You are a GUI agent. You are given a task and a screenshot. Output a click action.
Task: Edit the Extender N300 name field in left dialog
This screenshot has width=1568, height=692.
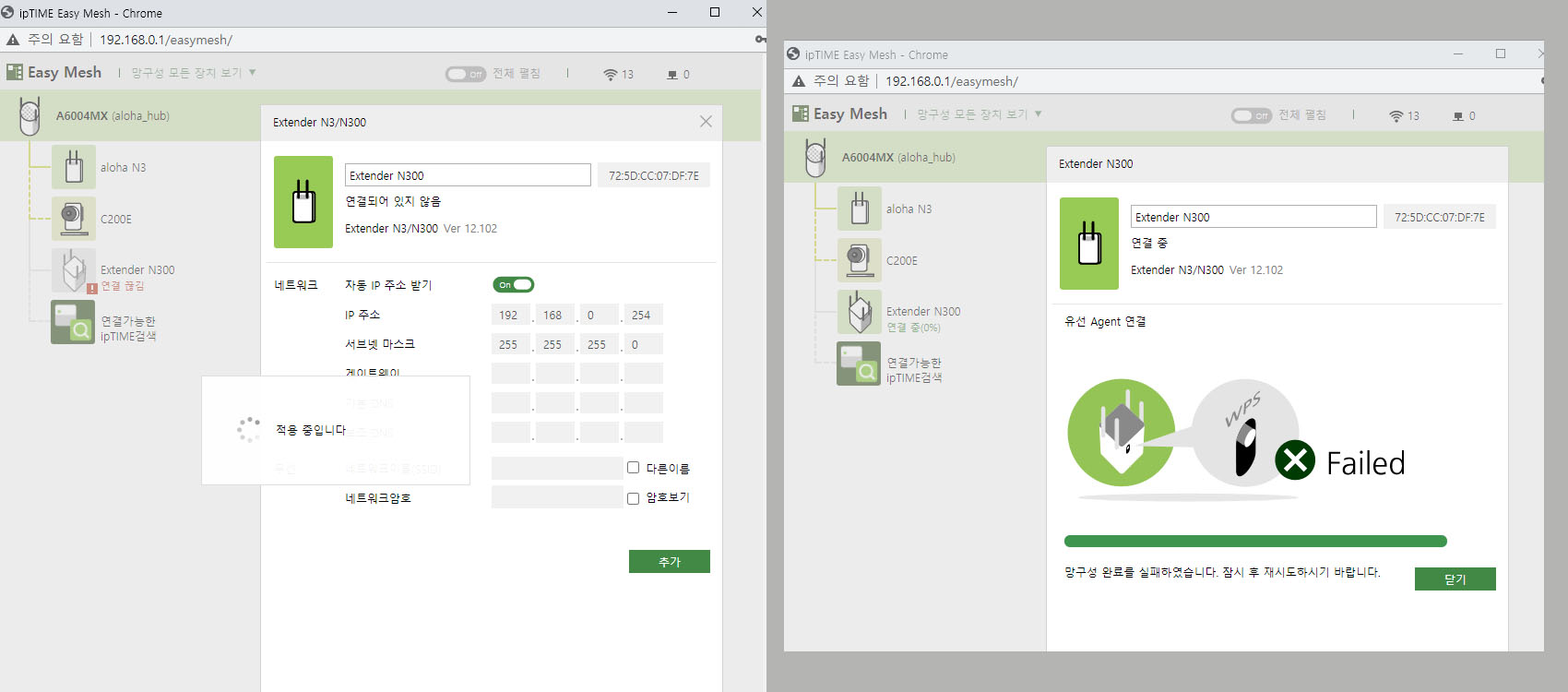(x=468, y=175)
